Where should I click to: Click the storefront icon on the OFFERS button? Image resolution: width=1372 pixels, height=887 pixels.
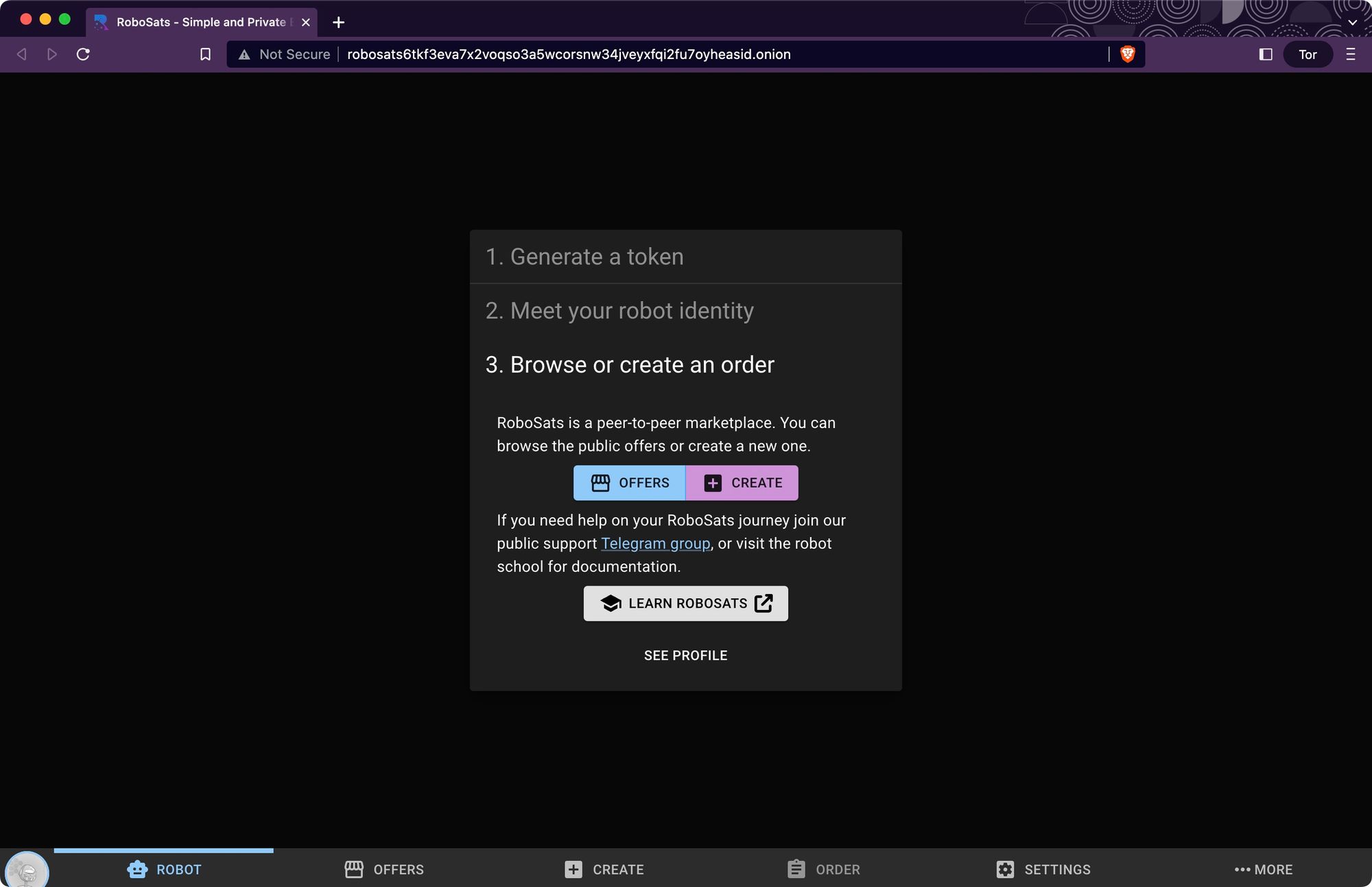[x=600, y=483]
